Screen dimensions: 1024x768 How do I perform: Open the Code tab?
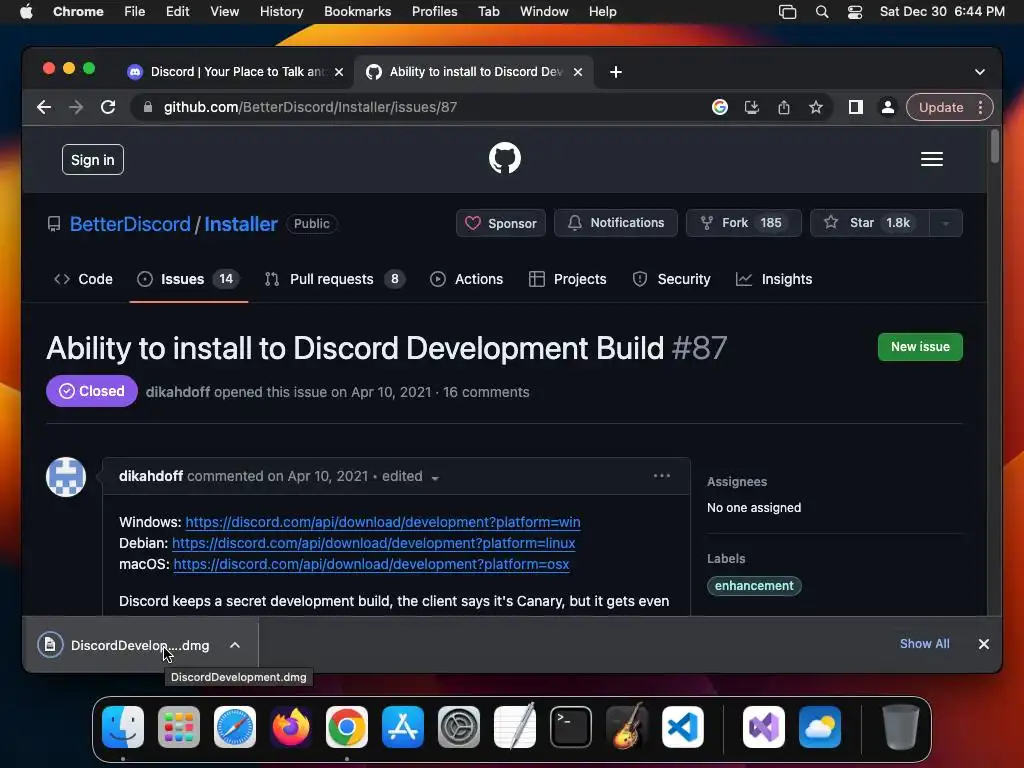[x=83, y=279]
